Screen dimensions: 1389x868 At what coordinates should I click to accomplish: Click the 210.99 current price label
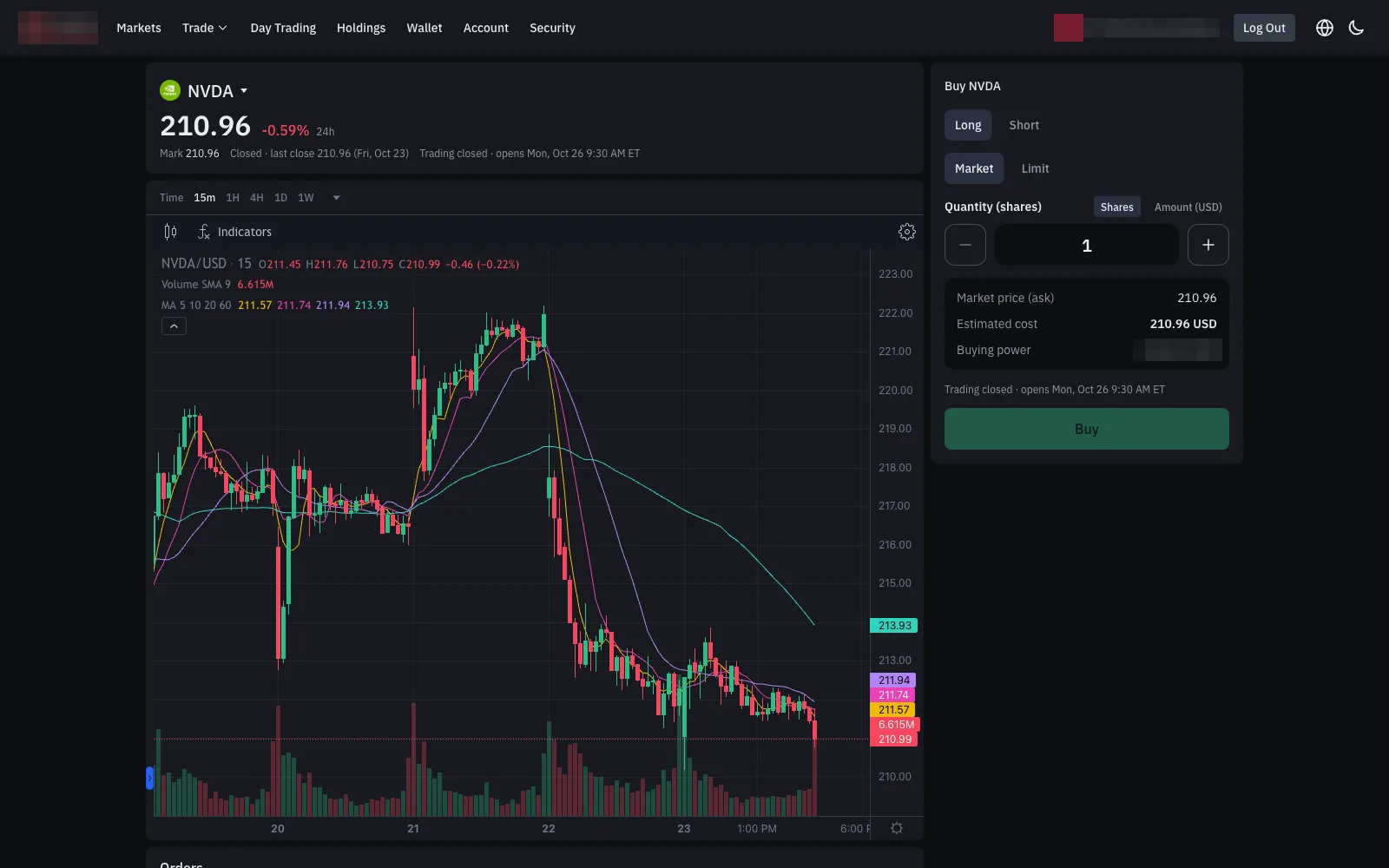[894, 740]
